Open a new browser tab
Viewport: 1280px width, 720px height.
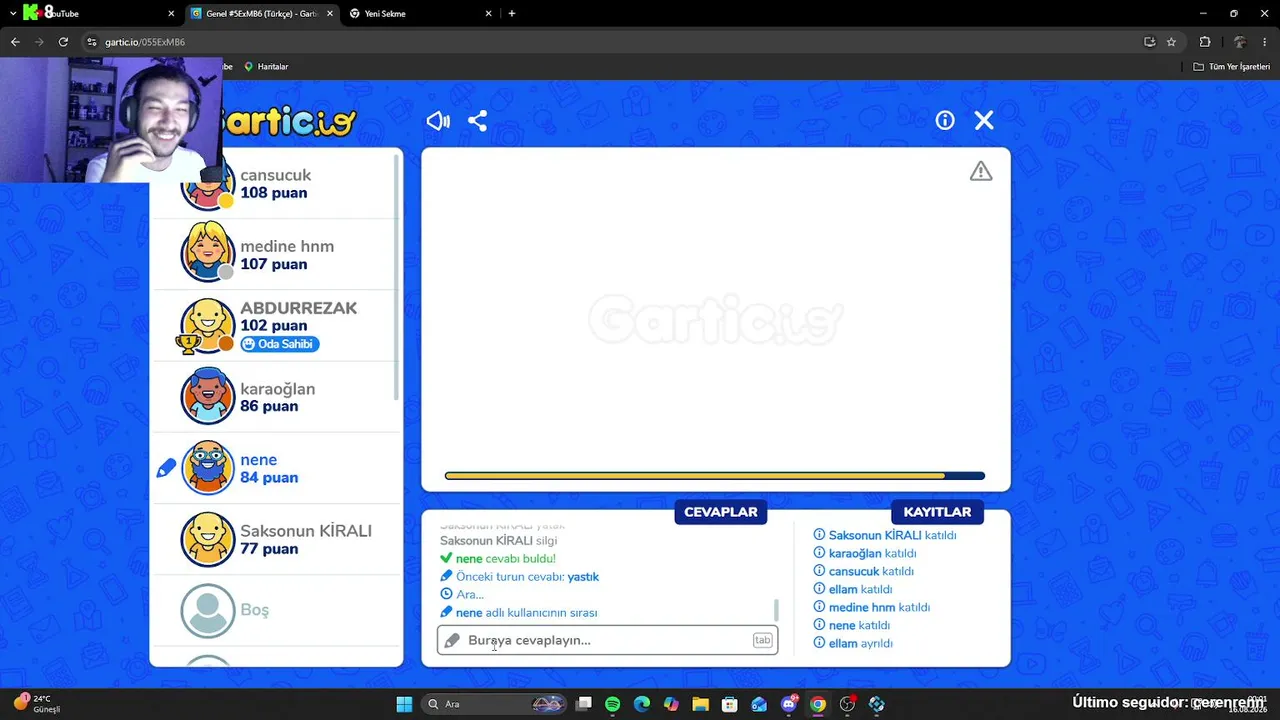tap(512, 14)
